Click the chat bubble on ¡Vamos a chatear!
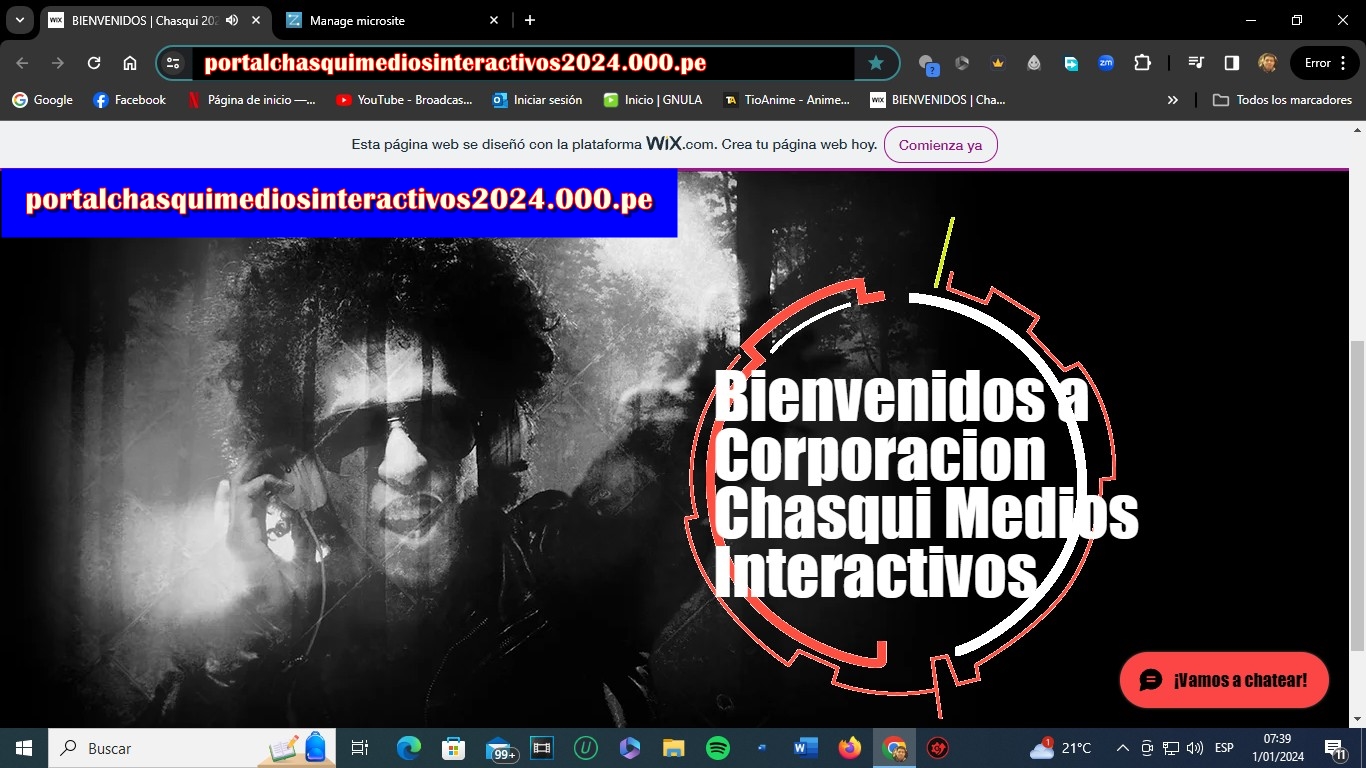This screenshot has width=1366, height=768. [1152, 680]
